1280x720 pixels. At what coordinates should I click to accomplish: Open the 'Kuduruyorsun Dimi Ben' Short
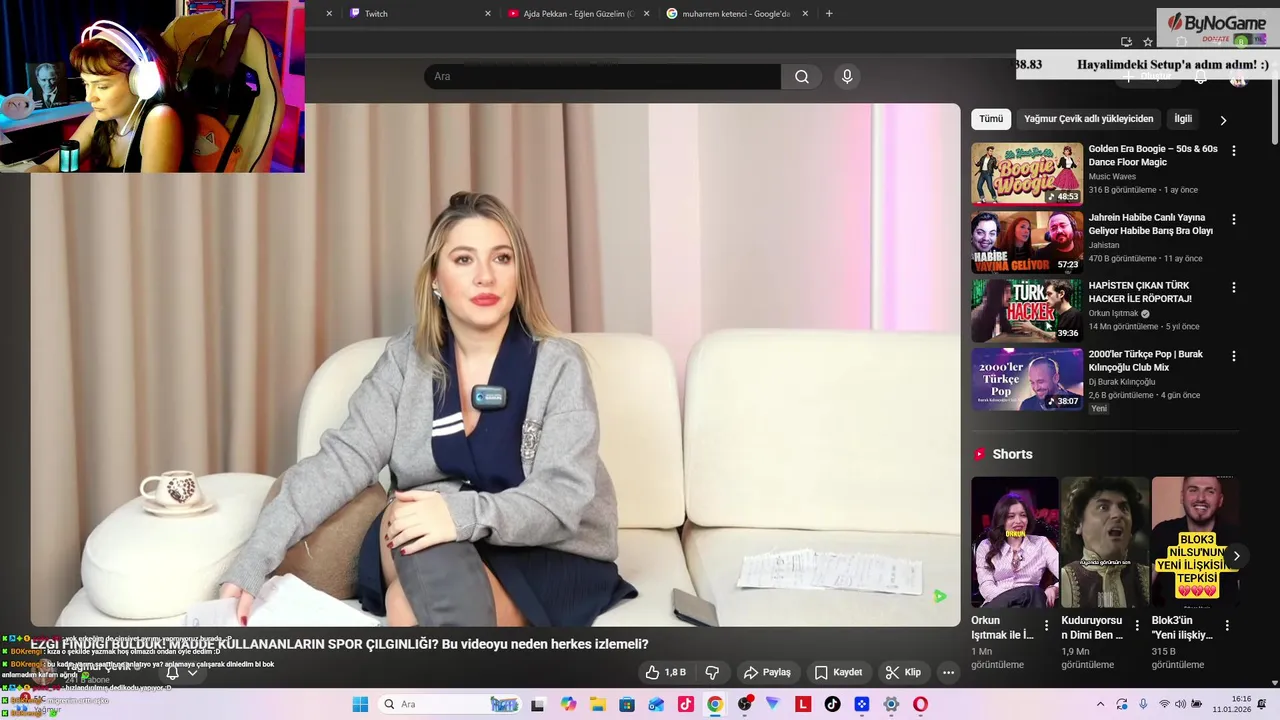(1105, 542)
